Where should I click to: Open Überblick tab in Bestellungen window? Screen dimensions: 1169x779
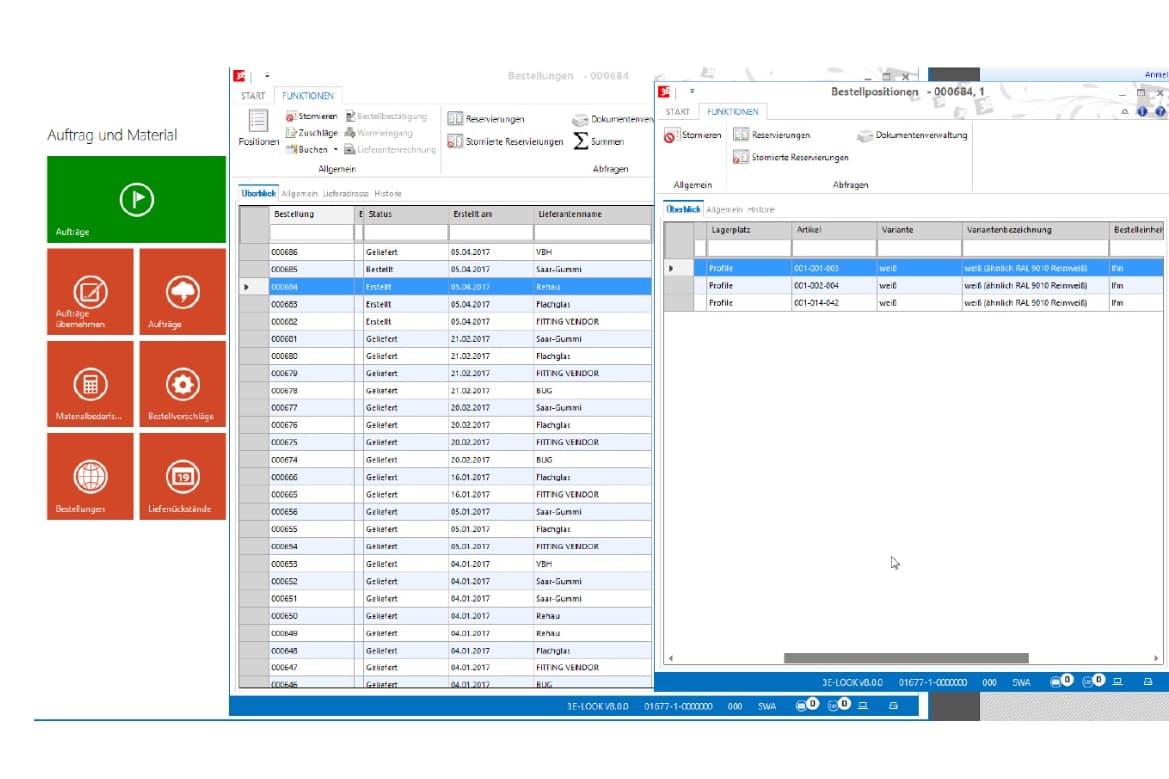click(x=259, y=193)
